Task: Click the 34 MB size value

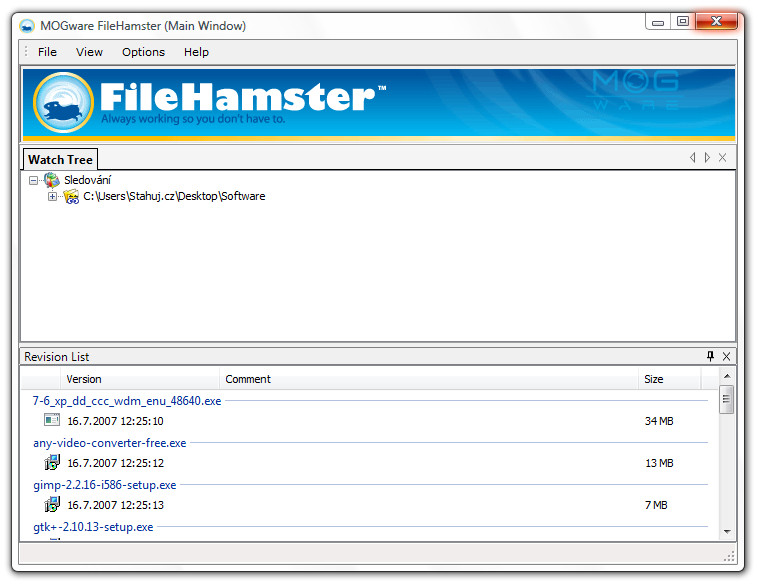Action: [659, 421]
